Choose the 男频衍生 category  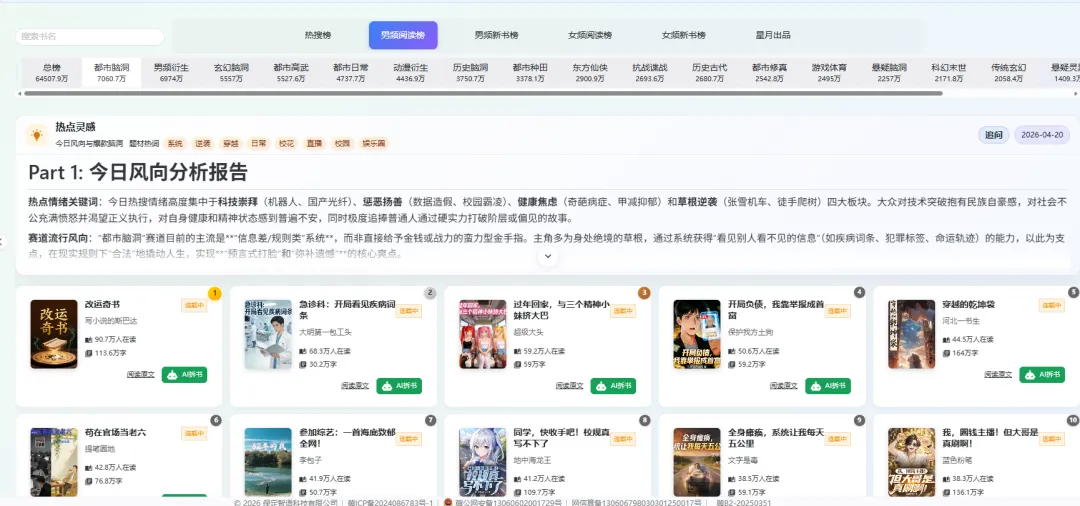tap(171, 72)
